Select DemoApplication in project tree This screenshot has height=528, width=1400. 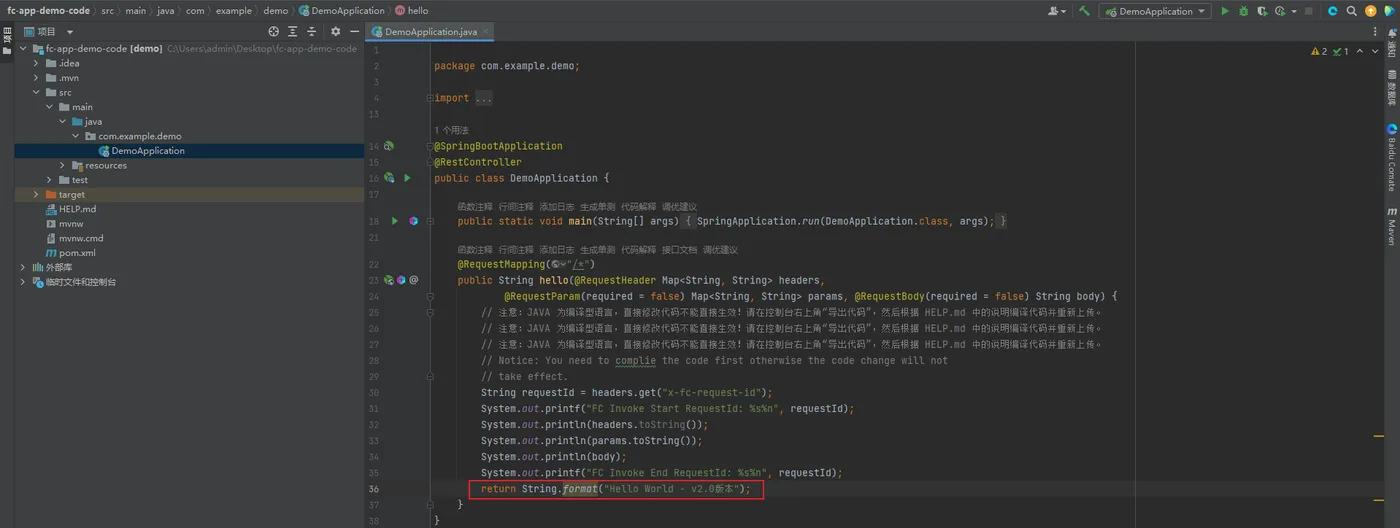click(x=148, y=151)
